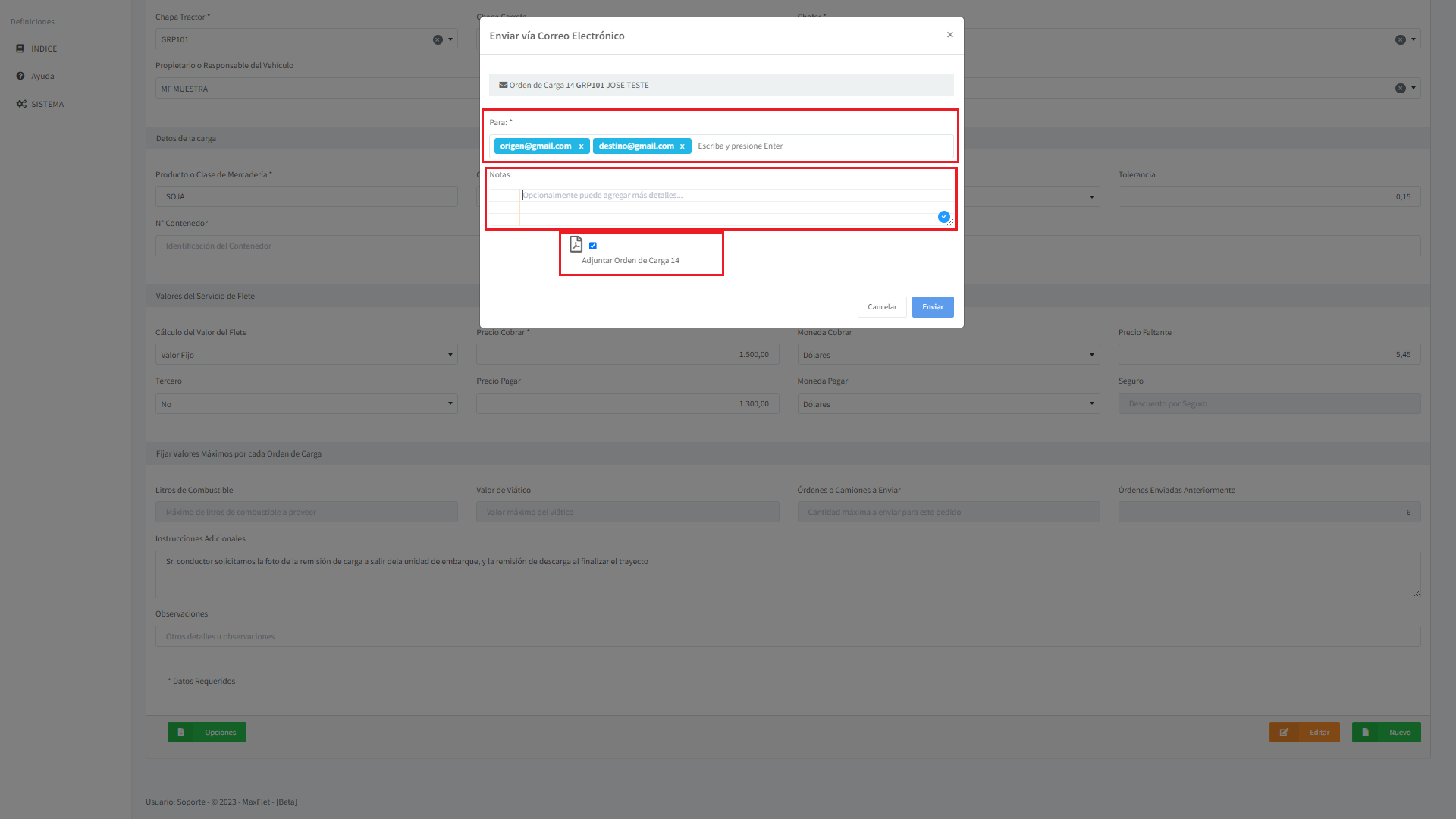
Task: Open the Tercero dropdown
Action: coord(306,404)
